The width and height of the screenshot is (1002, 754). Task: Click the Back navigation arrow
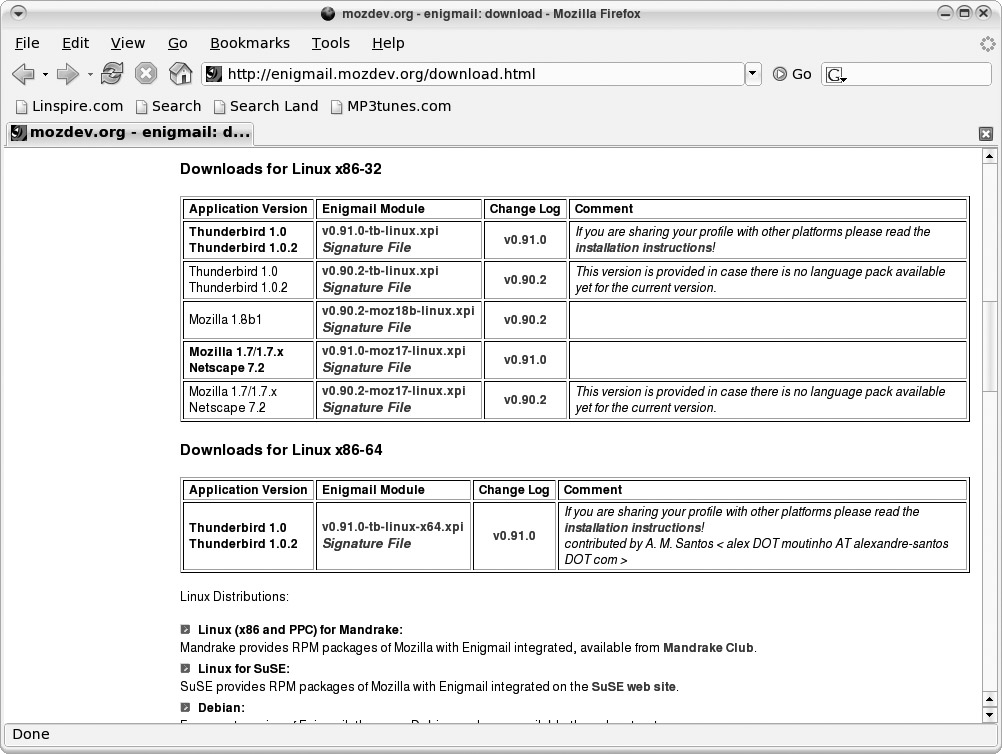pos(23,74)
